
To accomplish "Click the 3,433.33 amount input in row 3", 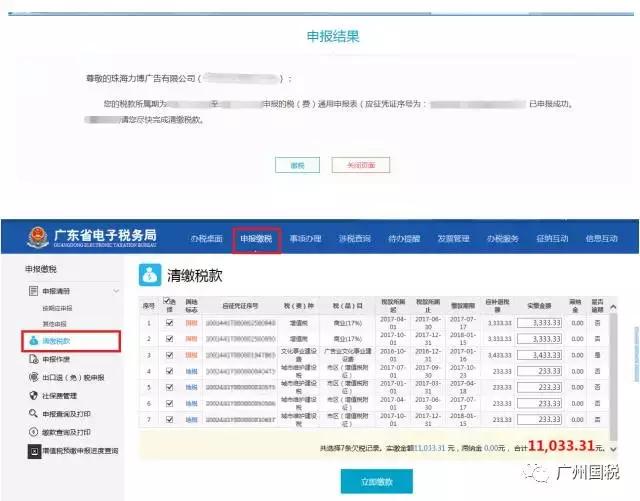I will [539, 355].
